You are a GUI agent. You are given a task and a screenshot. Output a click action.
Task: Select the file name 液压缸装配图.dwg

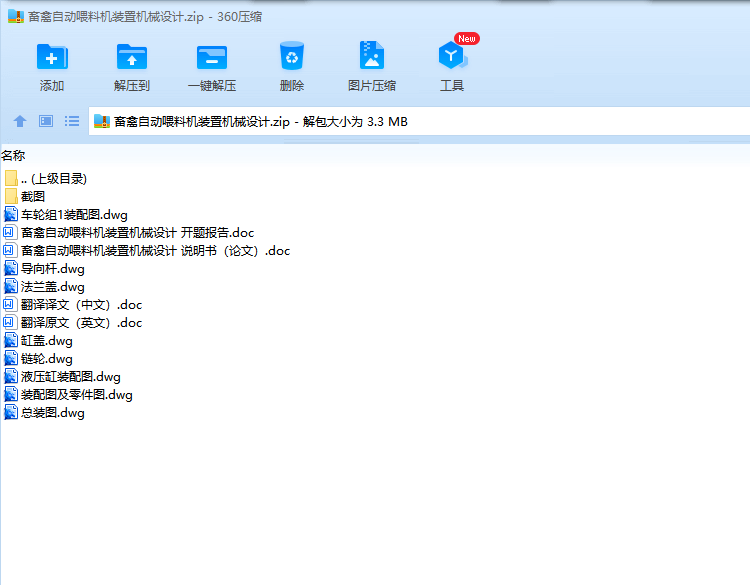pos(71,377)
